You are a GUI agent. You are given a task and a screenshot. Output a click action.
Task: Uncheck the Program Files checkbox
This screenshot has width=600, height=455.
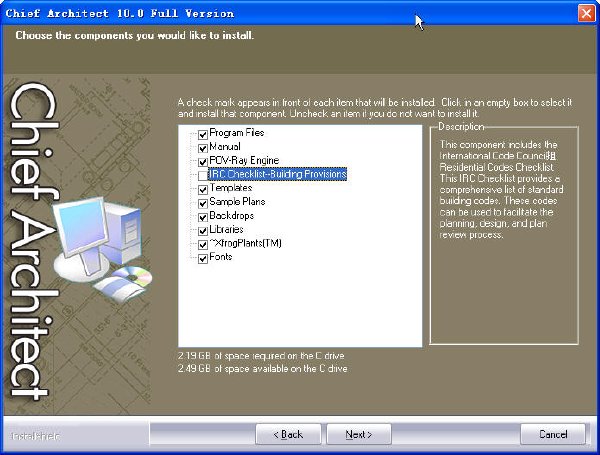pyautogui.click(x=203, y=134)
